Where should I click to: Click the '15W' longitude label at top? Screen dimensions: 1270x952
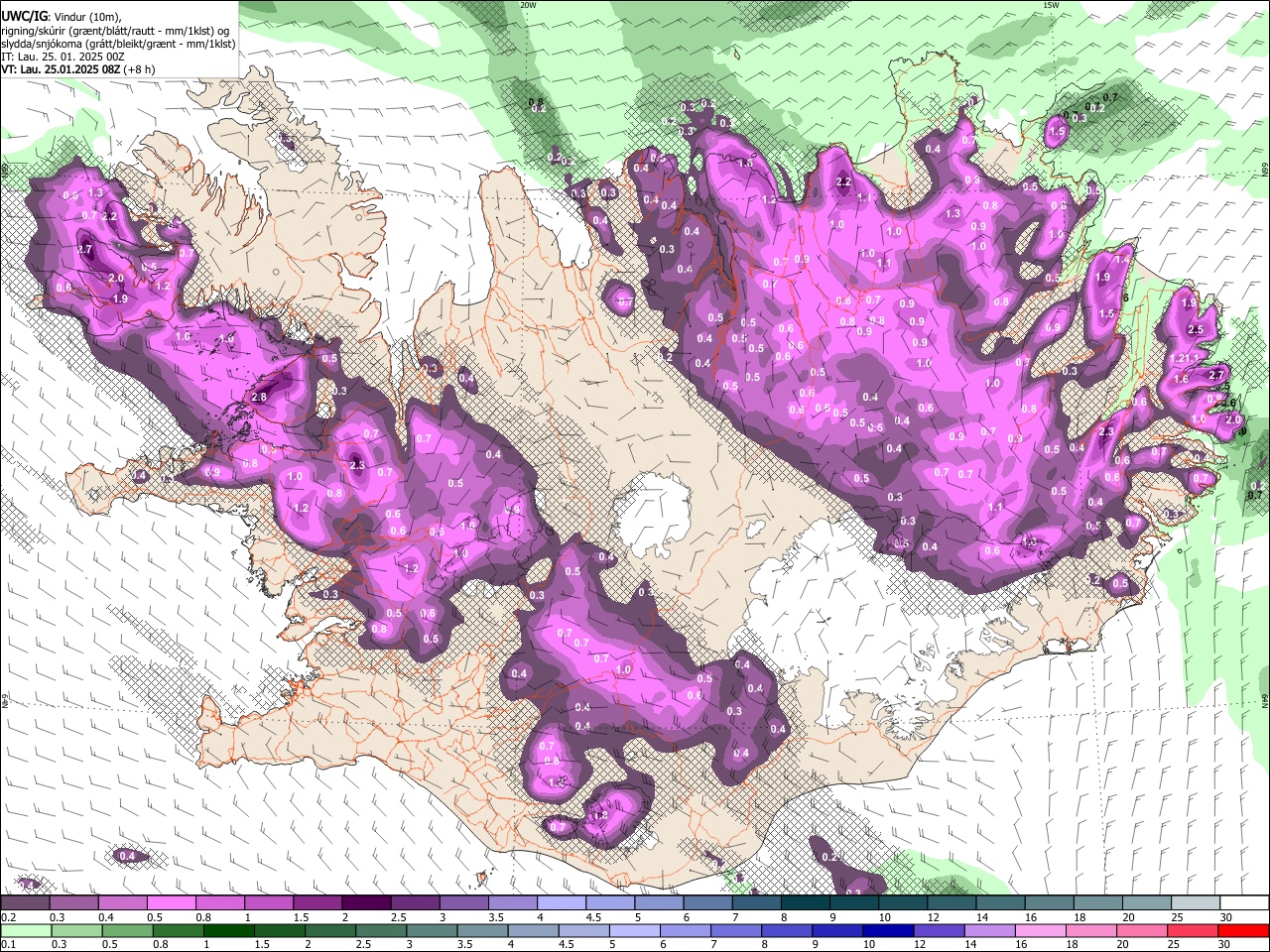(1051, 5)
